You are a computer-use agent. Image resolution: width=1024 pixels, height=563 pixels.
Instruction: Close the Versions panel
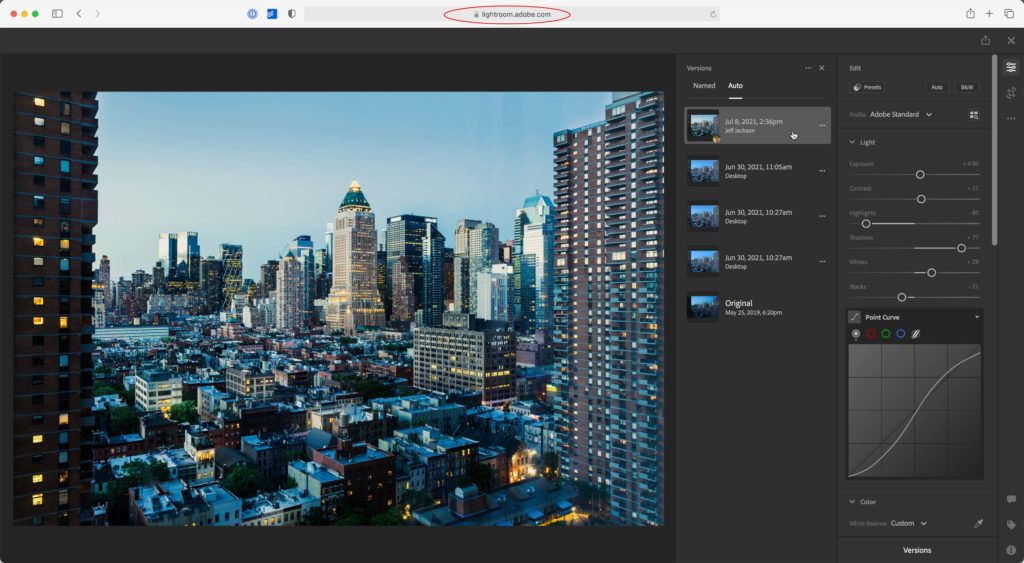822,68
